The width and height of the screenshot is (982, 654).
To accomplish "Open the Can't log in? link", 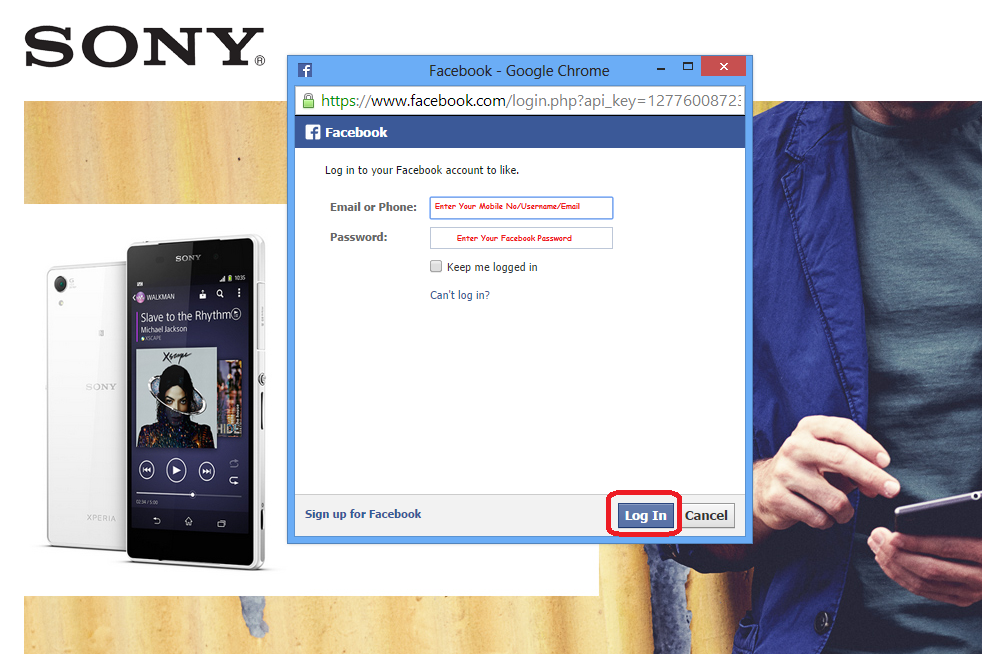I will click(460, 295).
